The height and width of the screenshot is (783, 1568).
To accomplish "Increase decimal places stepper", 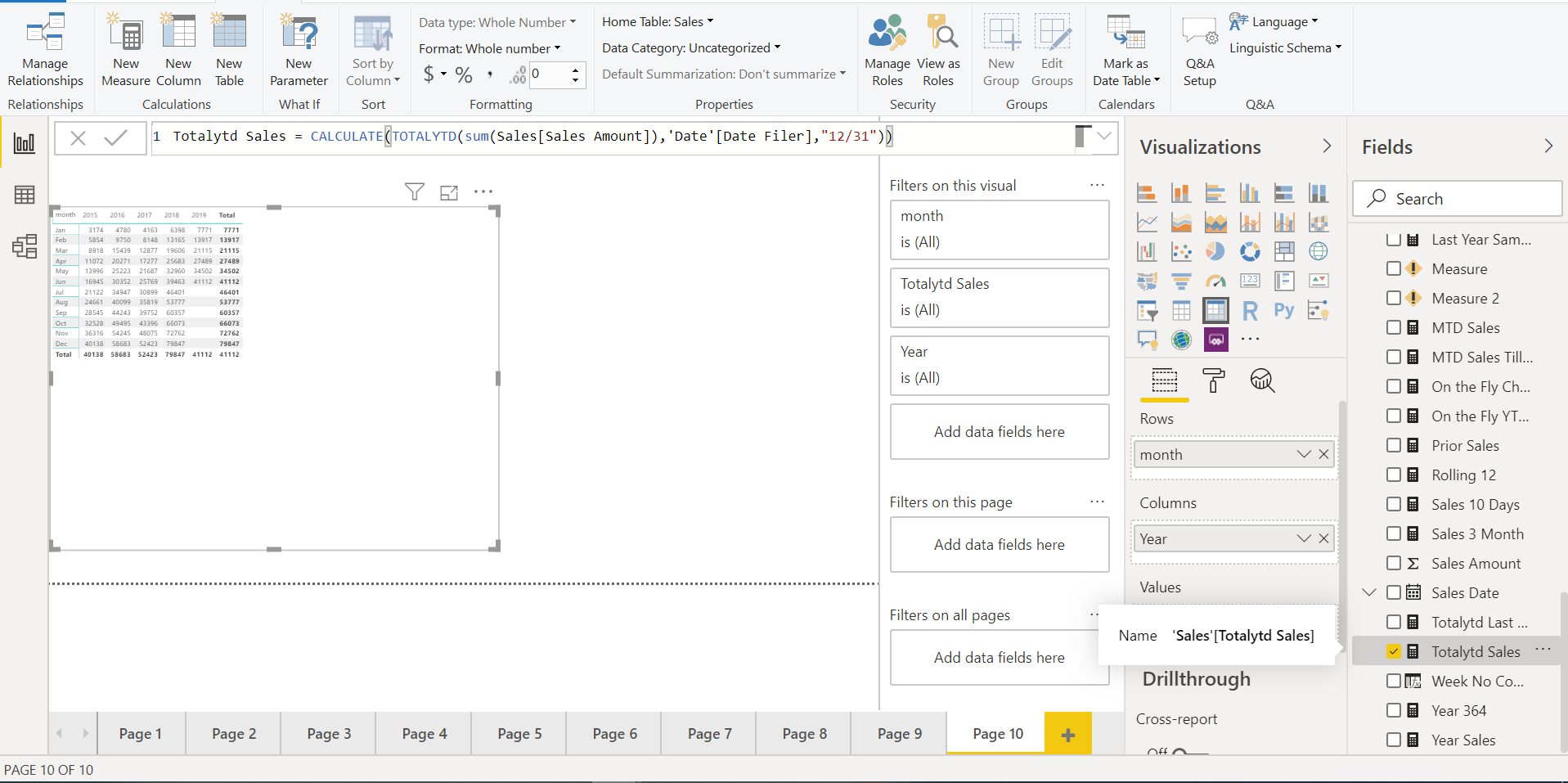I will 576,70.
